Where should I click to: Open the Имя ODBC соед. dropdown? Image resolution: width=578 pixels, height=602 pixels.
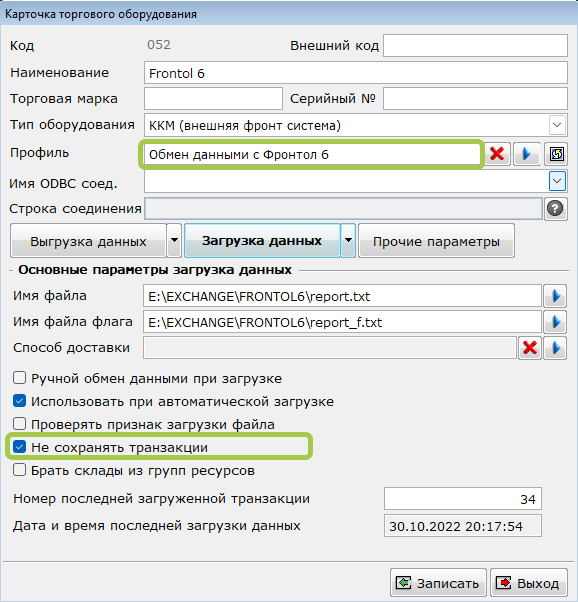click(x=557, y=181)
